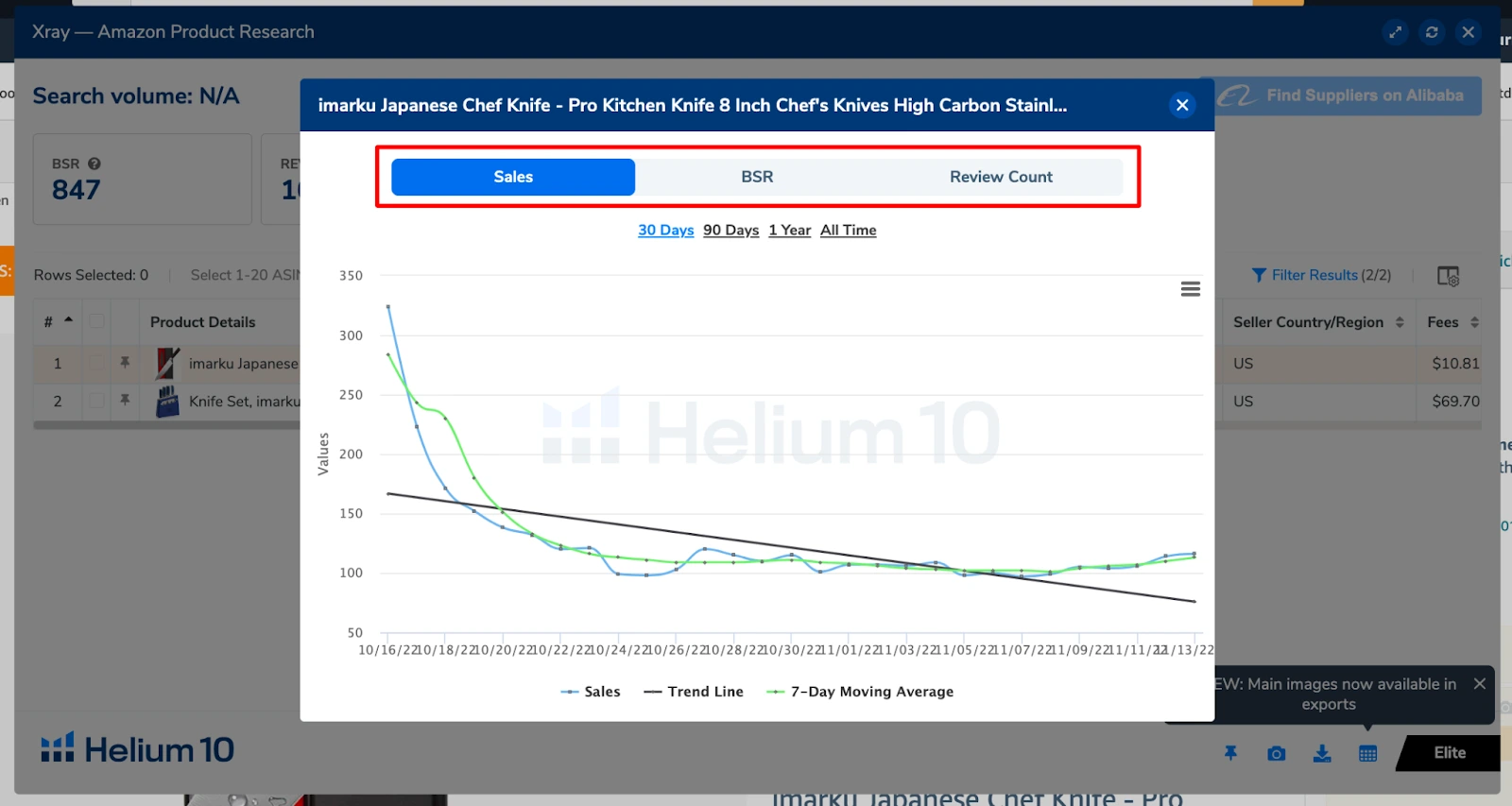1512x806 pixels.
Task: Open table column settings icon
Action: coord(1448,276)
